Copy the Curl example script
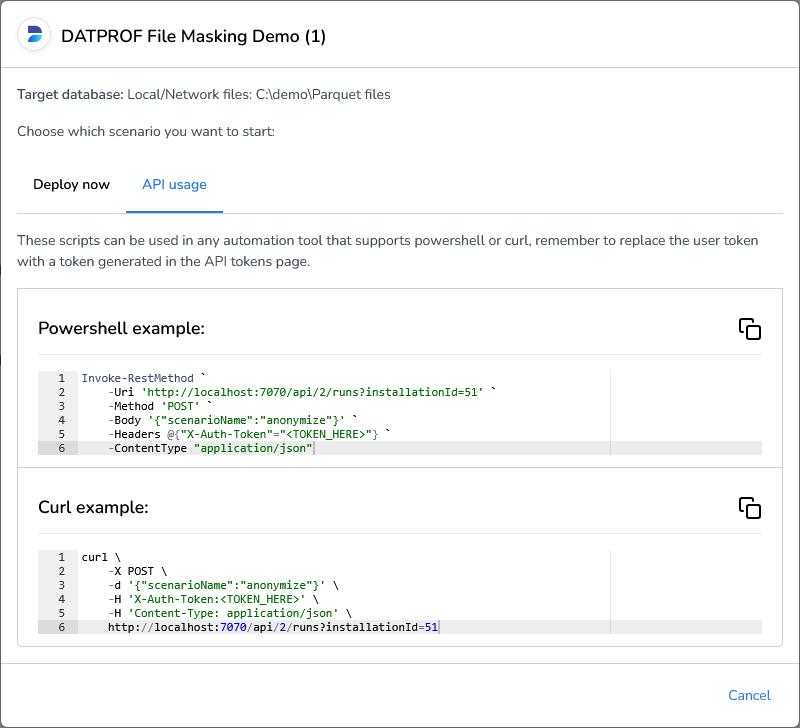 coord(750,507)
